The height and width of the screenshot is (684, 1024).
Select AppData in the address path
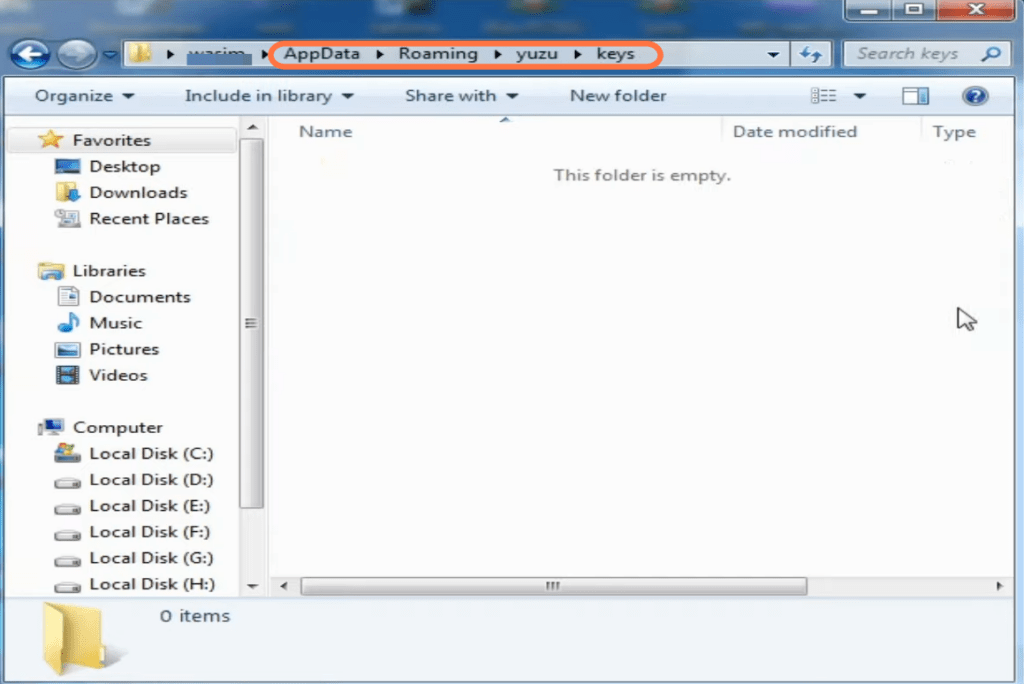coord(321,54)
